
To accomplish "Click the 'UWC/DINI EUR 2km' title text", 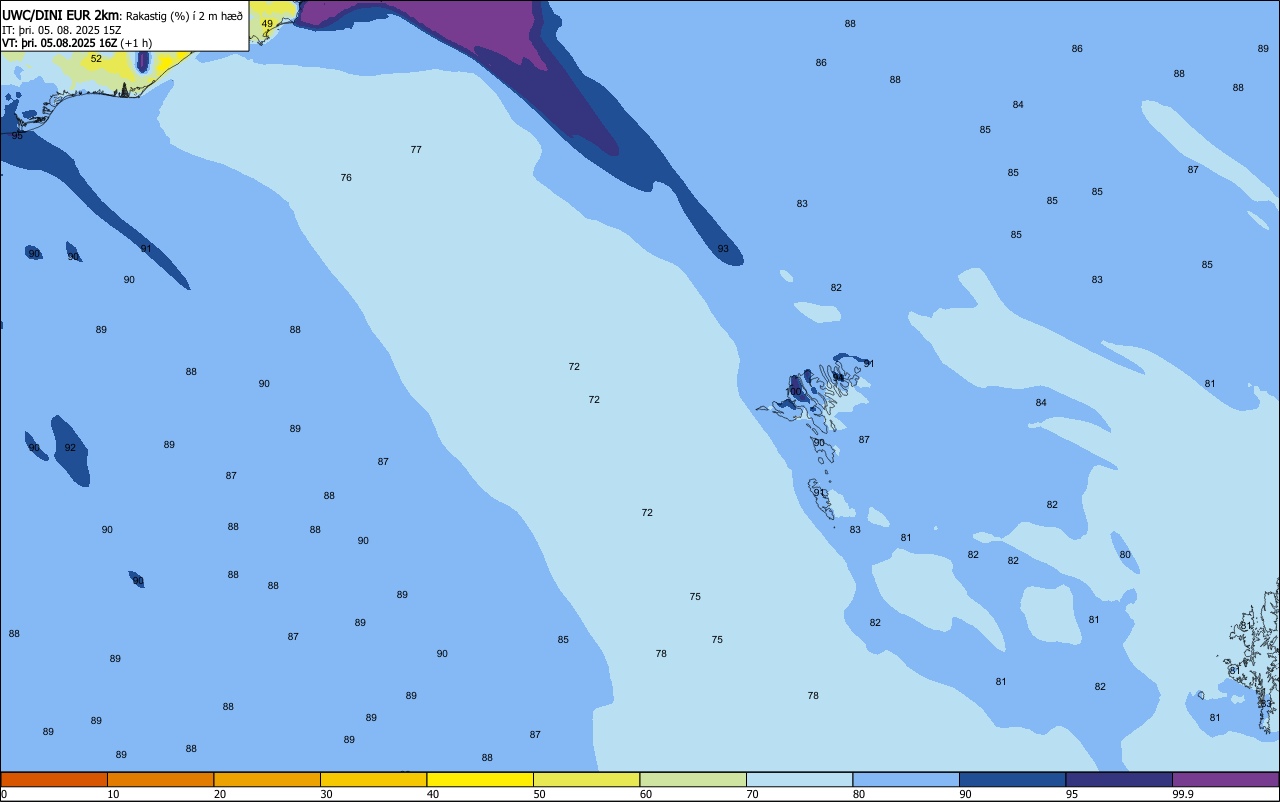I will tap(60, 15).
